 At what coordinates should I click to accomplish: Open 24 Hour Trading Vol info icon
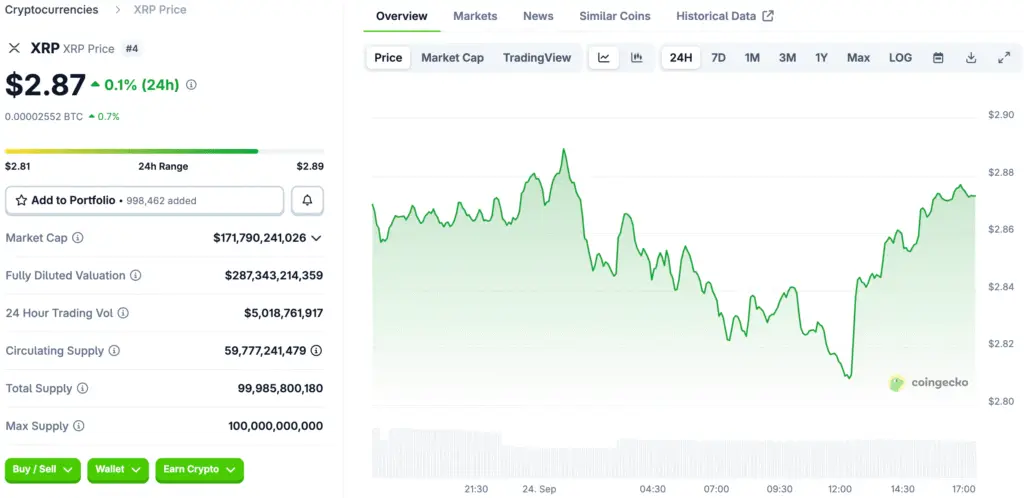(123, 313)
